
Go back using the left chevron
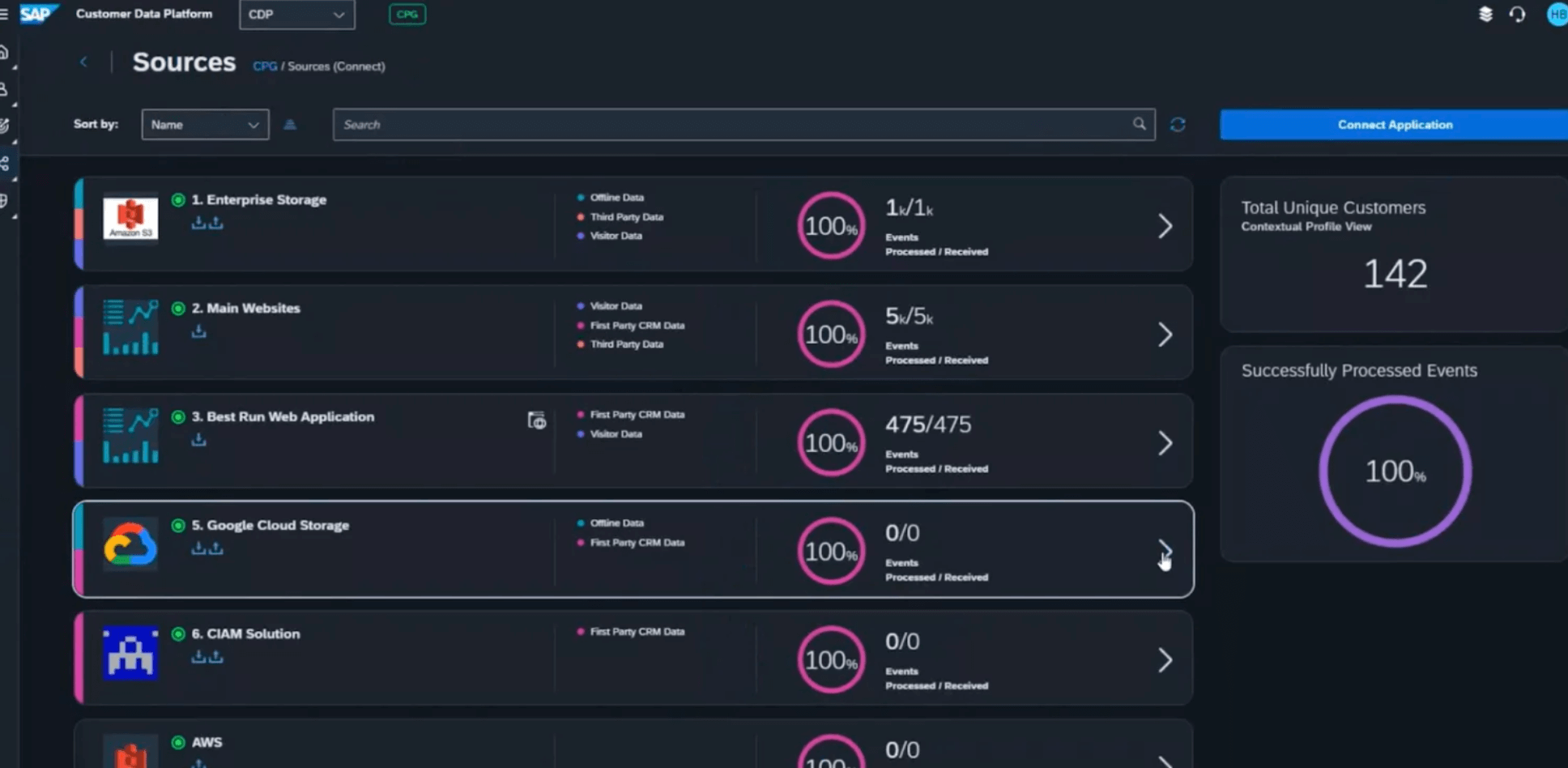tap(83, 62)
